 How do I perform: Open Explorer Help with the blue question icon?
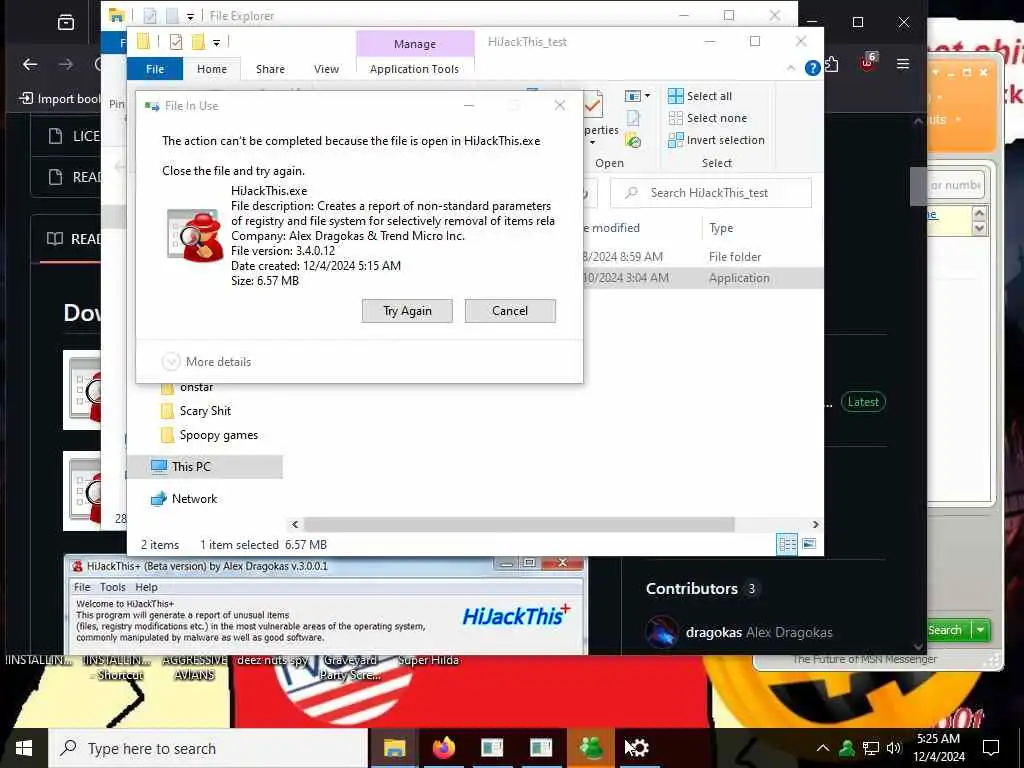point(812,68)
